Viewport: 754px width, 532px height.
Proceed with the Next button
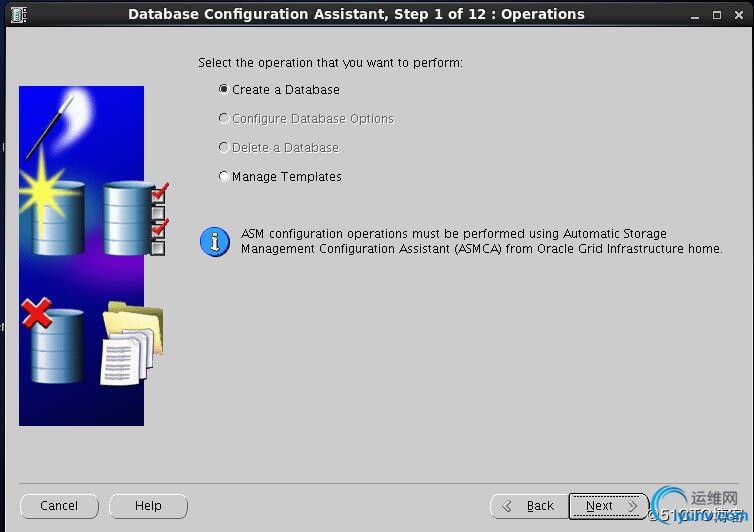(609, 506)
